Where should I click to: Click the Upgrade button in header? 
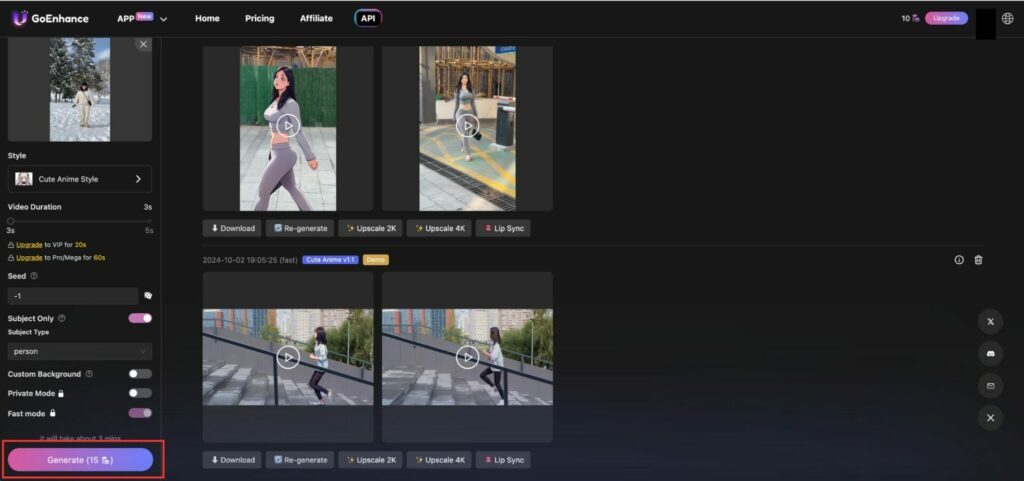click(946, 18)
